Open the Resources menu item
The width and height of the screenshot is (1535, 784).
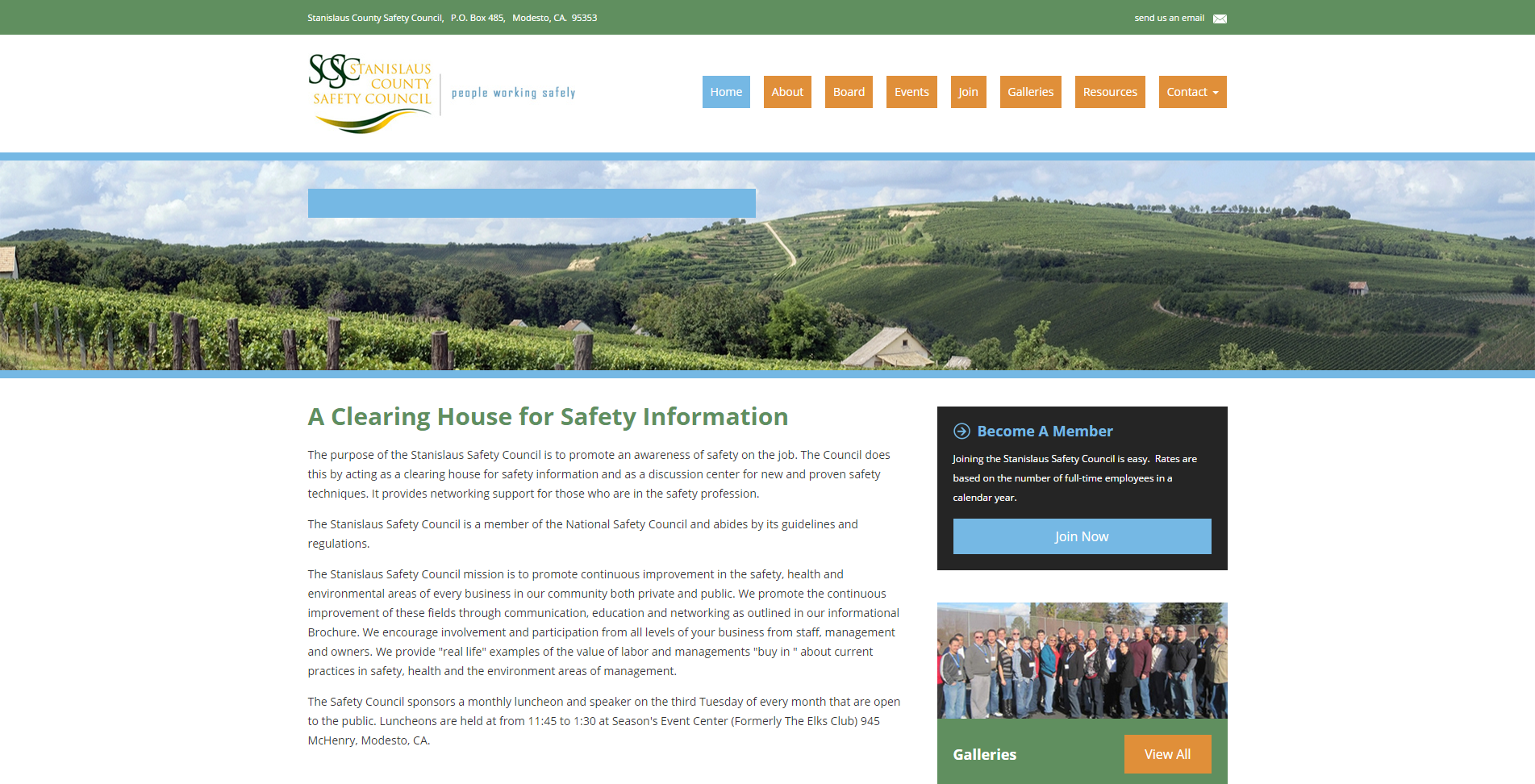(x=1110, y=92)
